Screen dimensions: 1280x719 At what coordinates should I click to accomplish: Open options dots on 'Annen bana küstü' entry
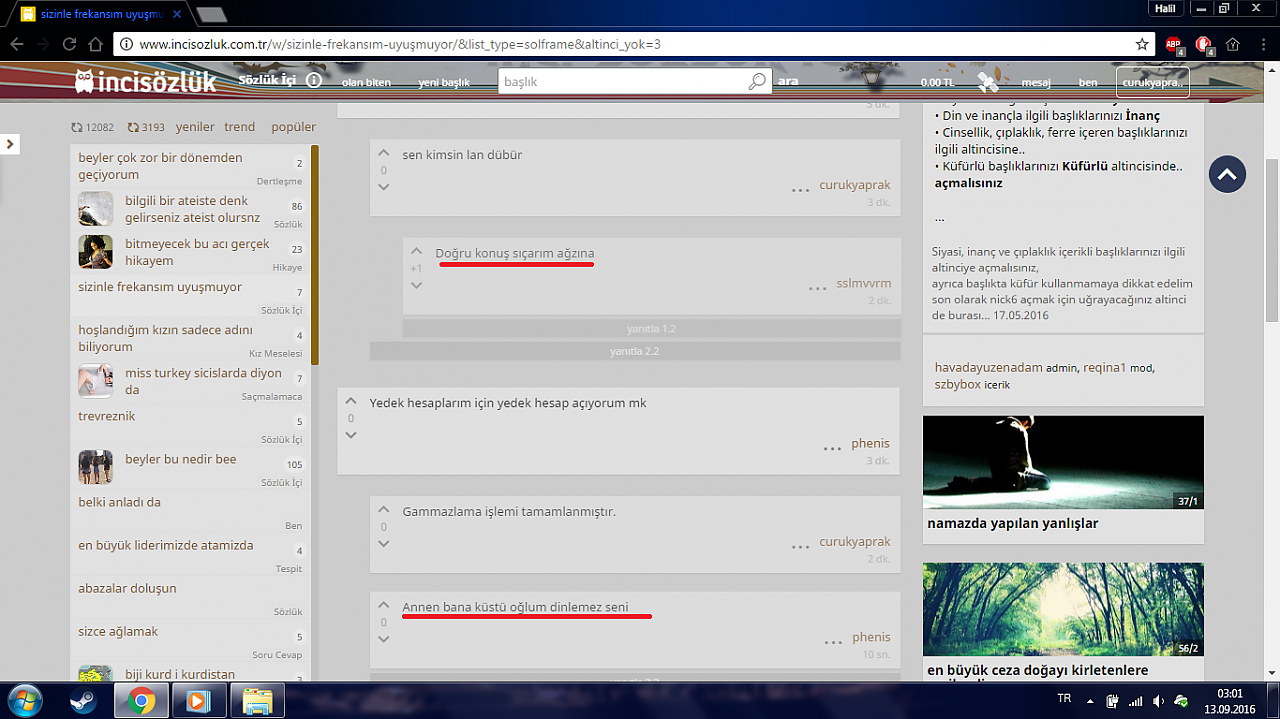[x=833, y=642]
